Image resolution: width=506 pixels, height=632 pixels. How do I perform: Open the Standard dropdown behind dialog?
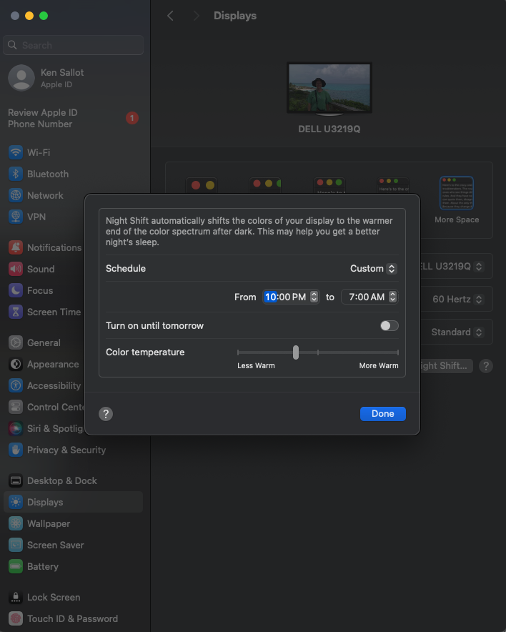click(x=456, y=332)
